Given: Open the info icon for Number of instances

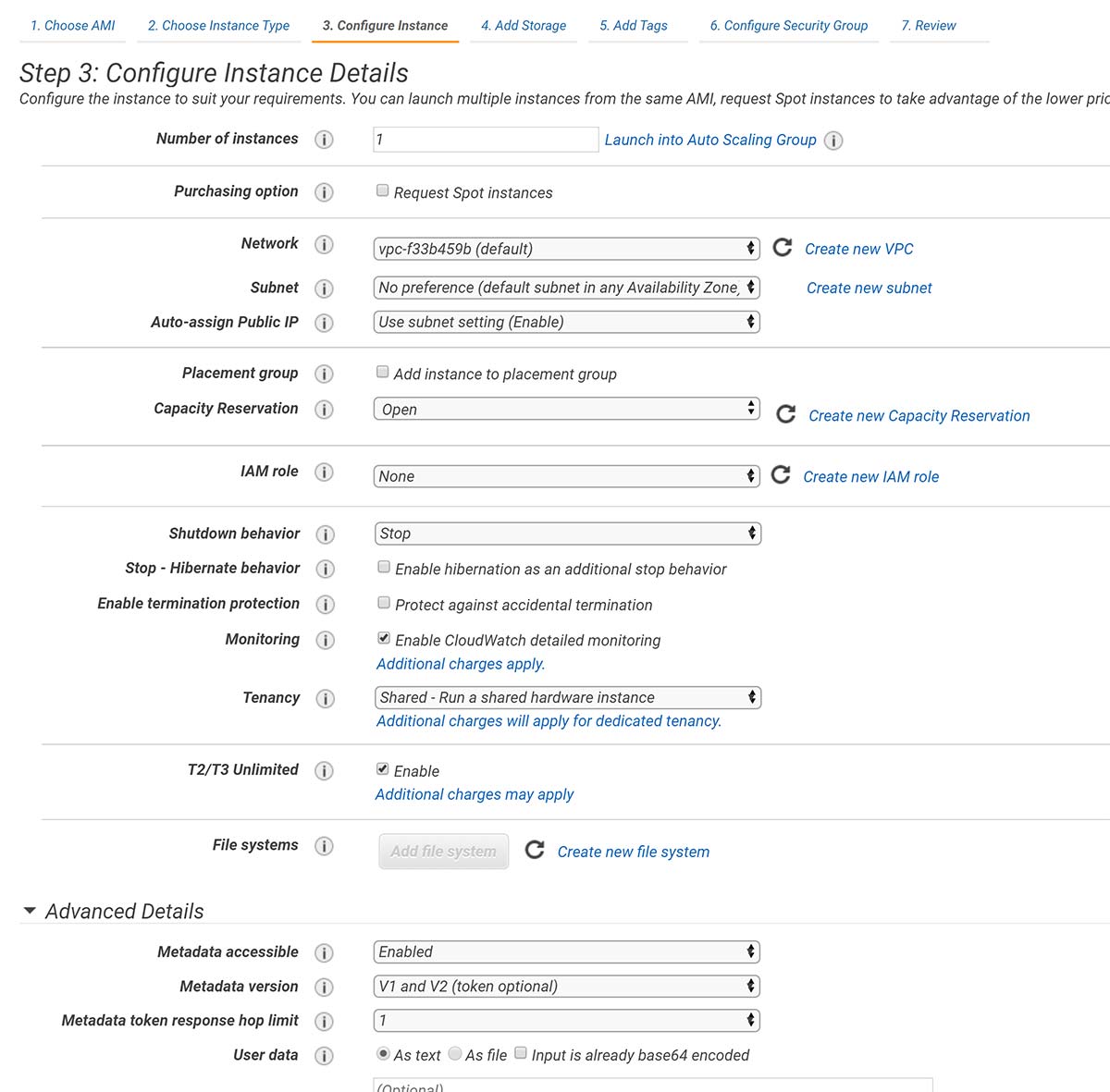Looking at the screenshot, I should pos(324,140).
